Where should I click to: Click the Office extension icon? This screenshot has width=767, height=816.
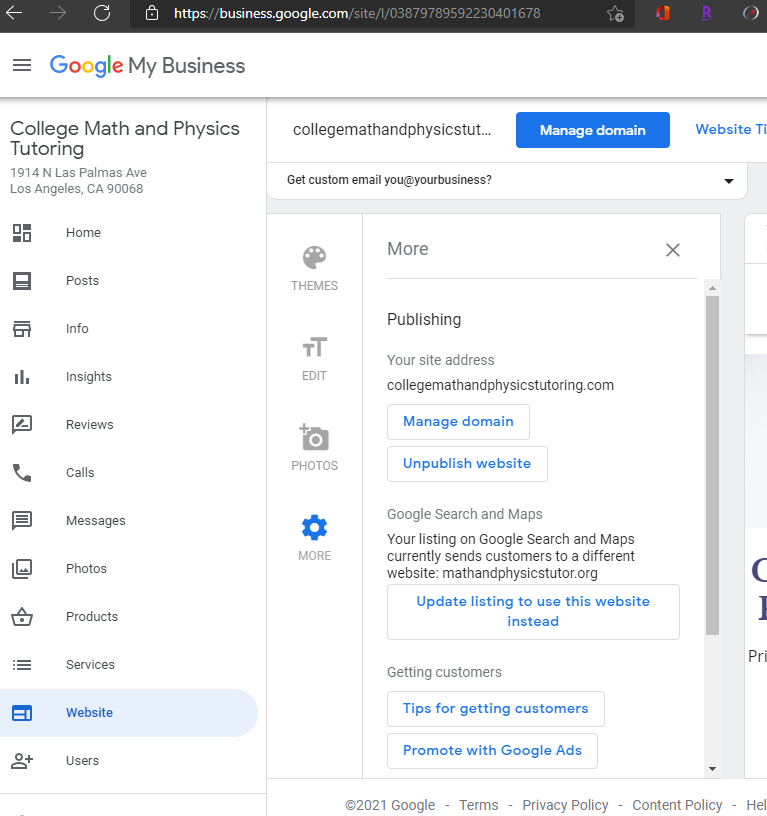(x=662, y=13)
